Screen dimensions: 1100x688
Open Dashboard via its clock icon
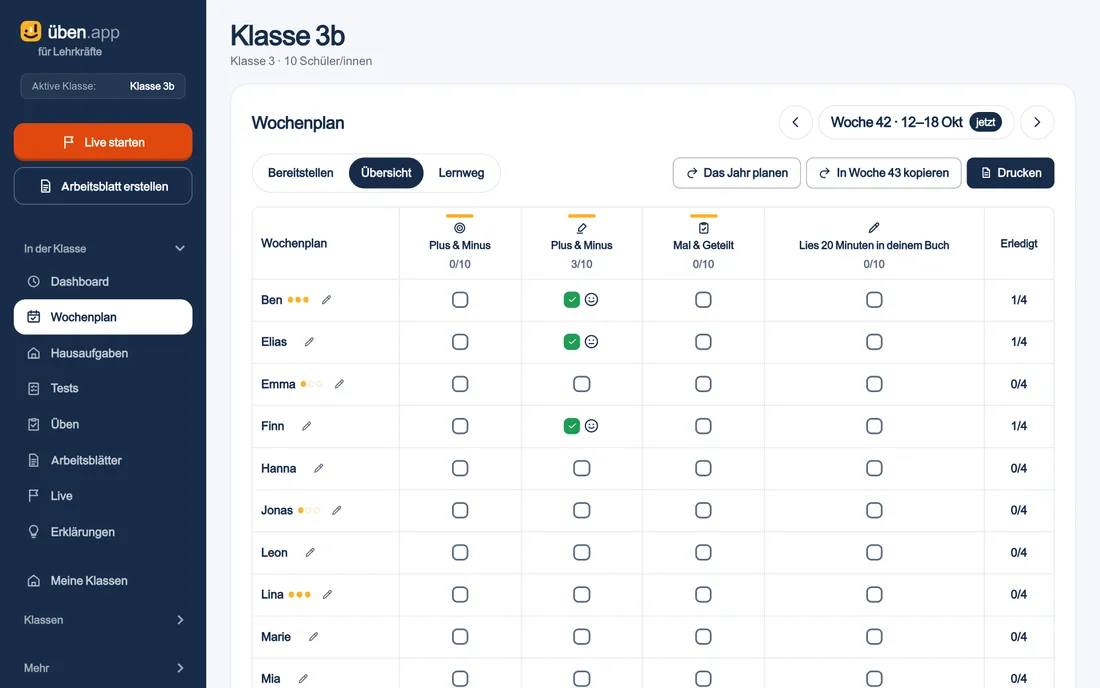point(34,281)
